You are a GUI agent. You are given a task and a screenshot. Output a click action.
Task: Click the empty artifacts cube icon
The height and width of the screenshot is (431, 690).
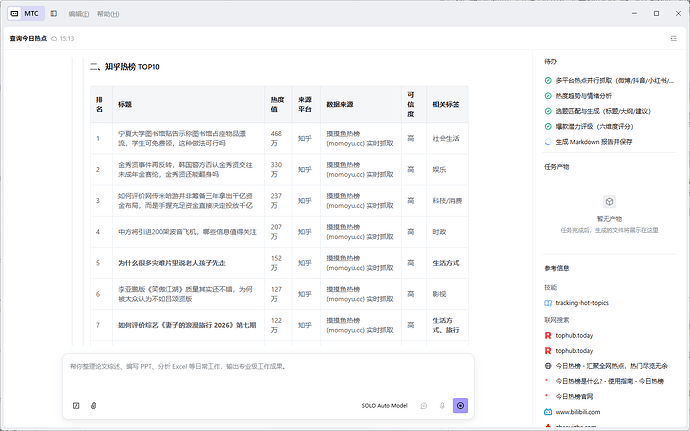[x=609, y=202]
